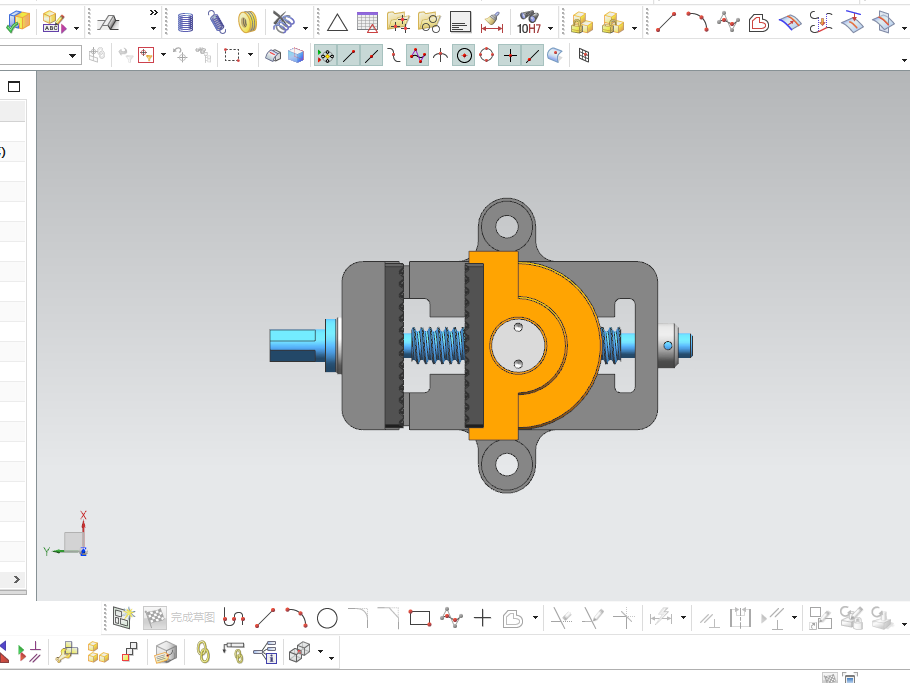This screenshot has width=910, height=683.
Task: Select the cylindrical compression spring tool icon
Action: point(185,23)
